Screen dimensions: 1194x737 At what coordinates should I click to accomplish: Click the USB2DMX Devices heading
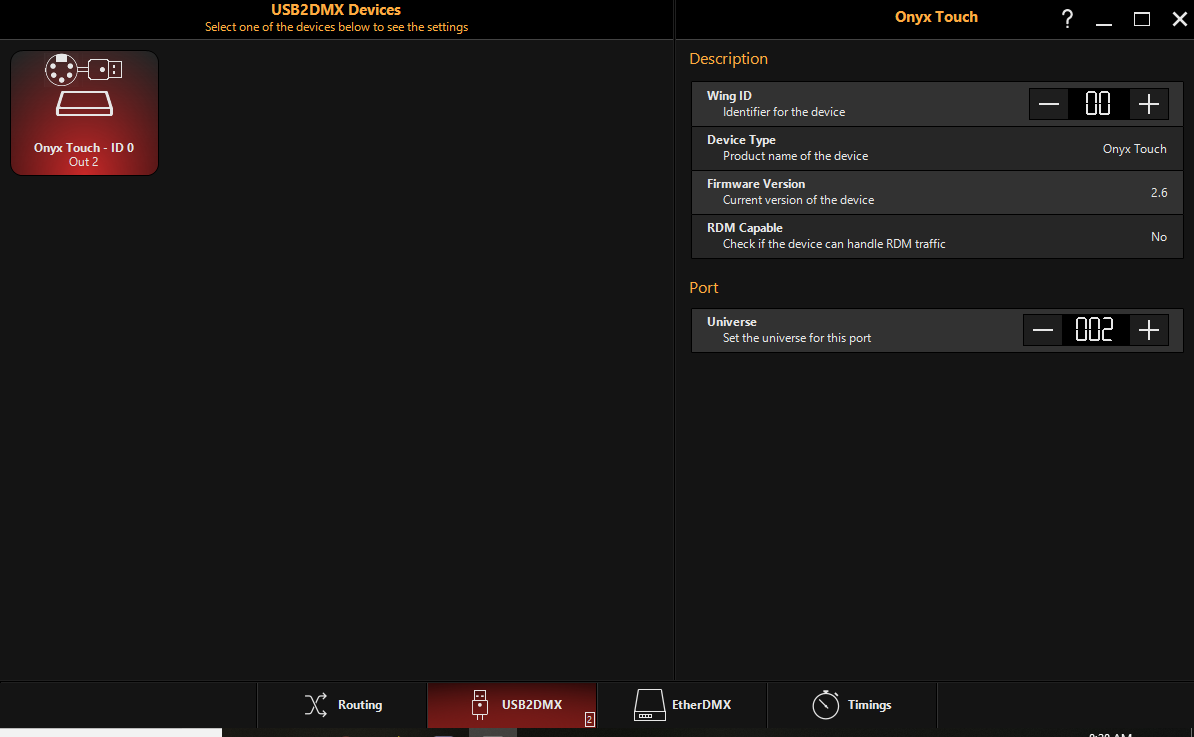click(336, 10)
